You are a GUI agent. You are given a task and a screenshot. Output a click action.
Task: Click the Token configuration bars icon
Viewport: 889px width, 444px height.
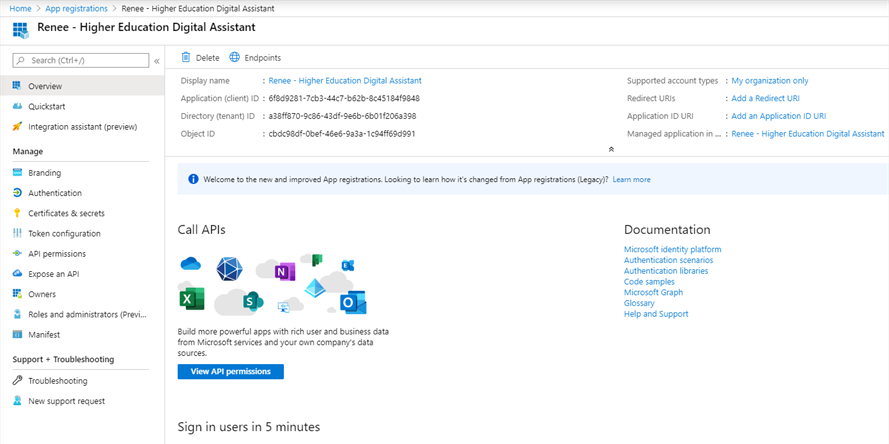click(x=17, y=234)
